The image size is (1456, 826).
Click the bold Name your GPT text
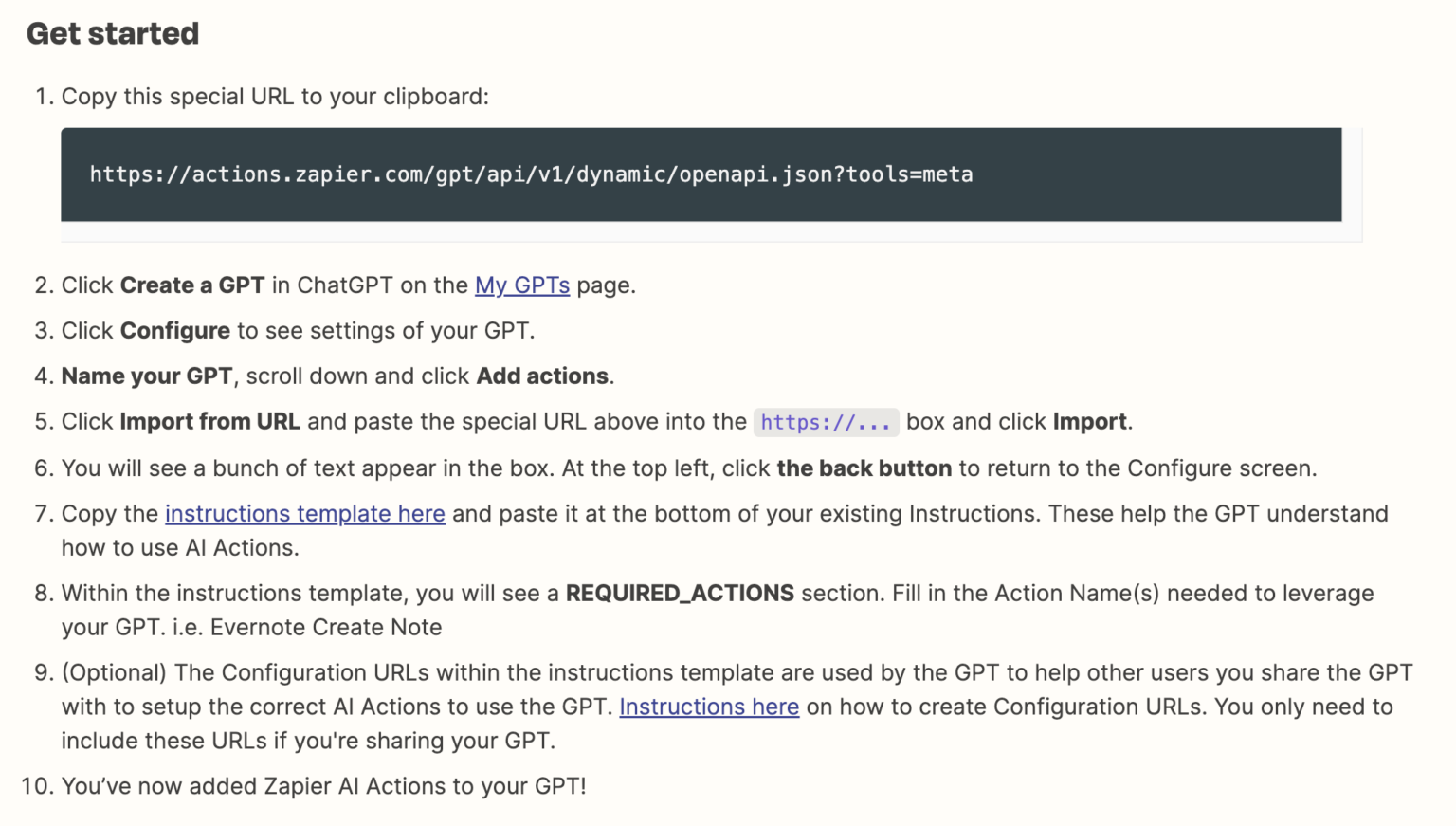point(146,376)
